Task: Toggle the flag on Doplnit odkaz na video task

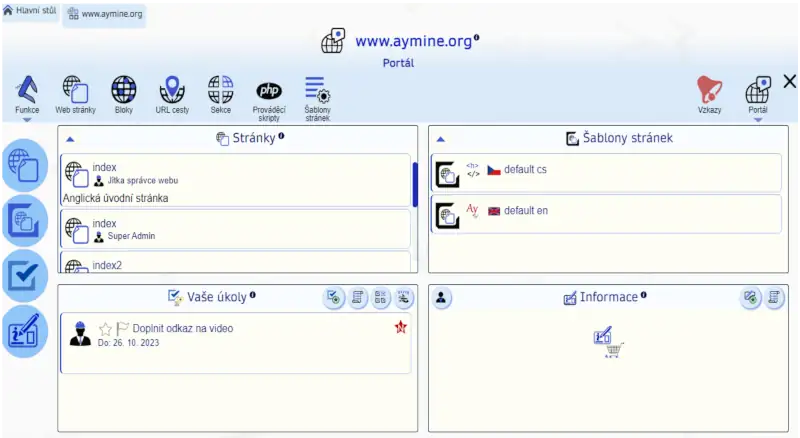Action: click(122, 328)
